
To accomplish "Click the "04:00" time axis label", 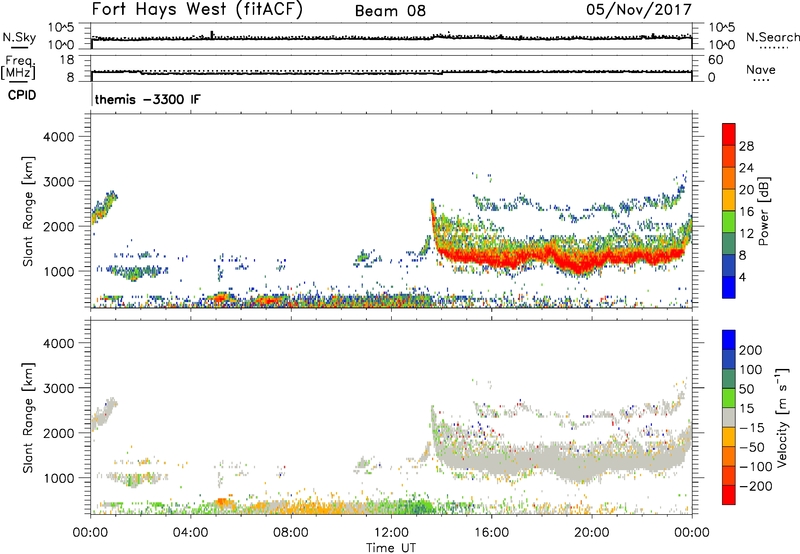I will (191, 533).
